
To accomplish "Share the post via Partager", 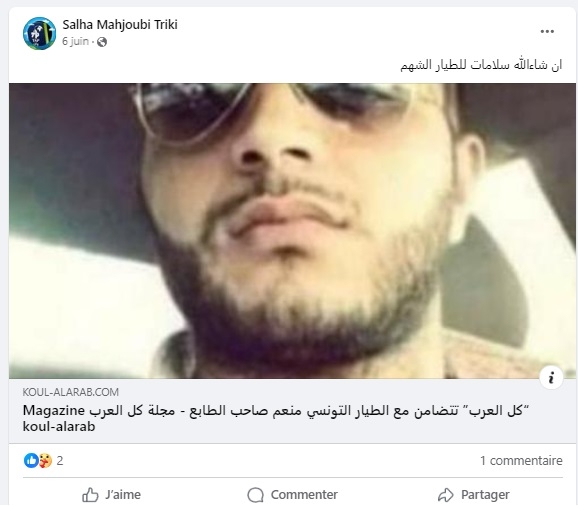I will (x=474, y=495).
